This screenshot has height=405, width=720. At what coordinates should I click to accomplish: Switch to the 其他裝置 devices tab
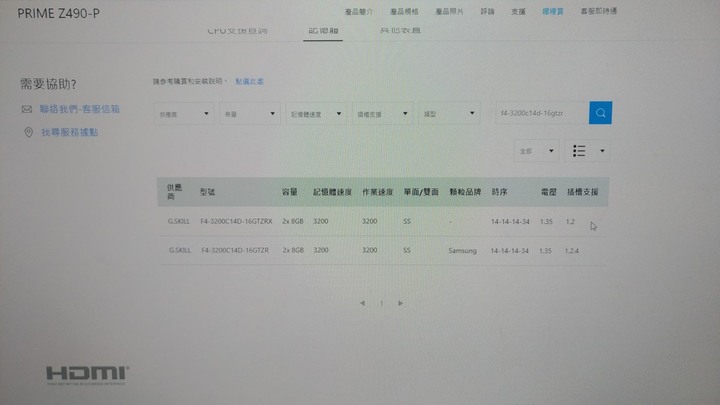400,31
